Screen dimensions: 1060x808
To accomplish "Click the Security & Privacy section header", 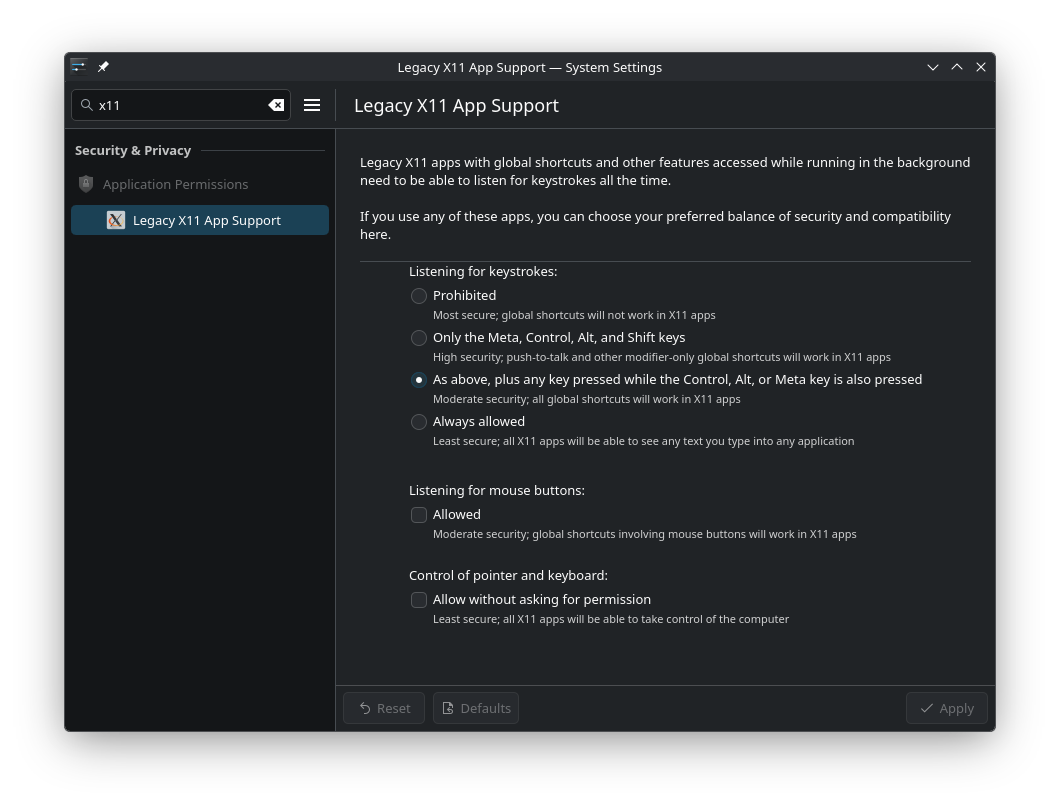I will [x=133, y=150].
